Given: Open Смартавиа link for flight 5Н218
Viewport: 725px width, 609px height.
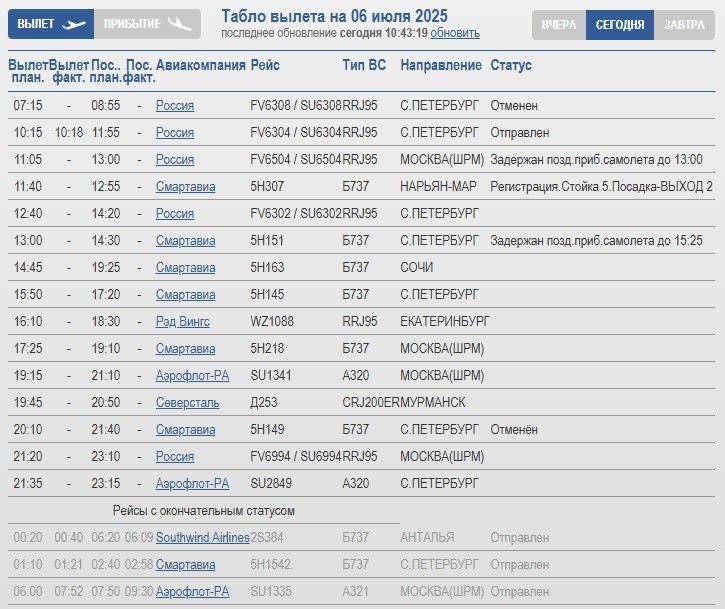Looking at the screenshot, I should coord(185,349).
